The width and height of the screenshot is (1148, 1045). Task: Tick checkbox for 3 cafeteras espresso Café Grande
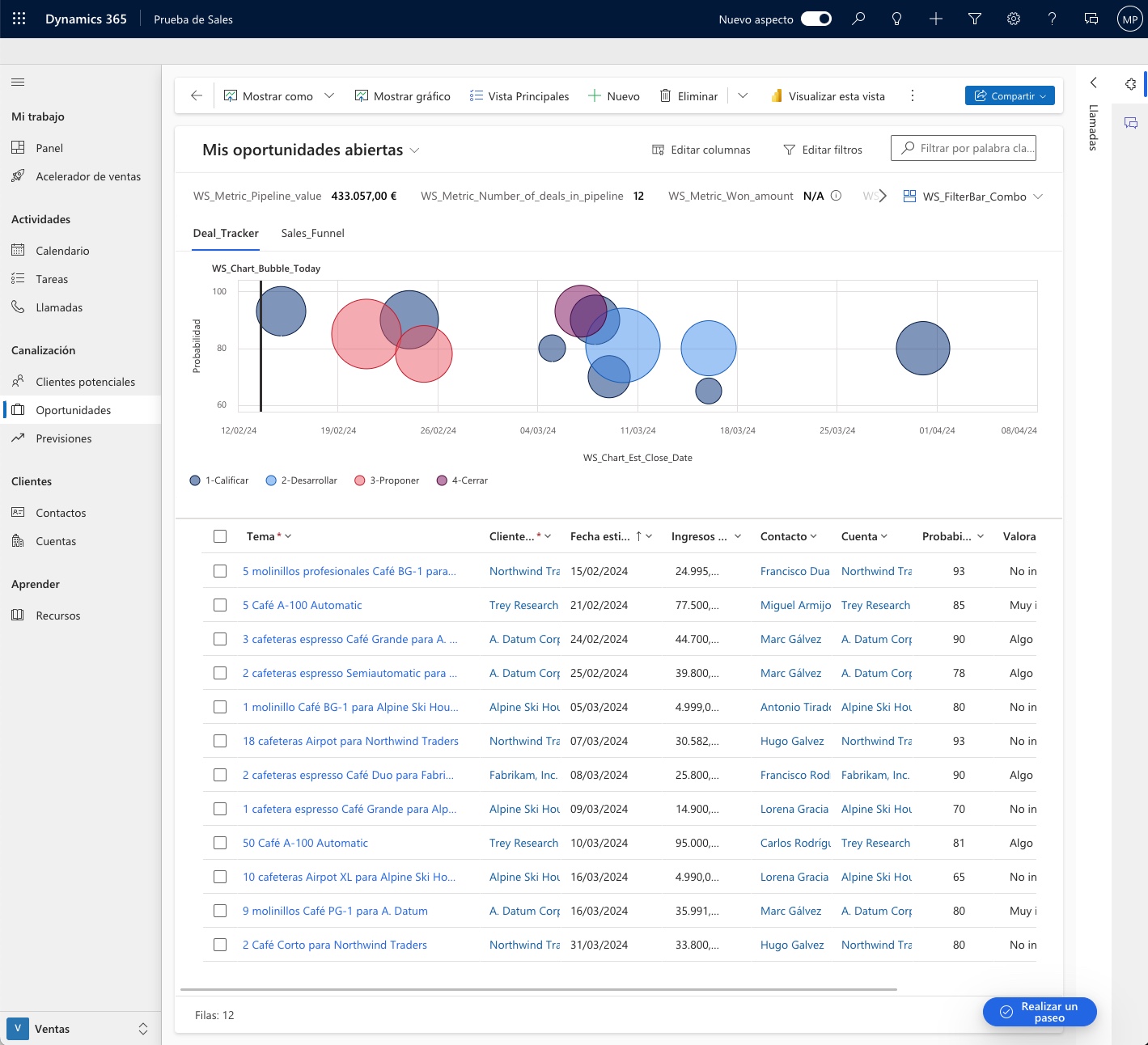220,639
